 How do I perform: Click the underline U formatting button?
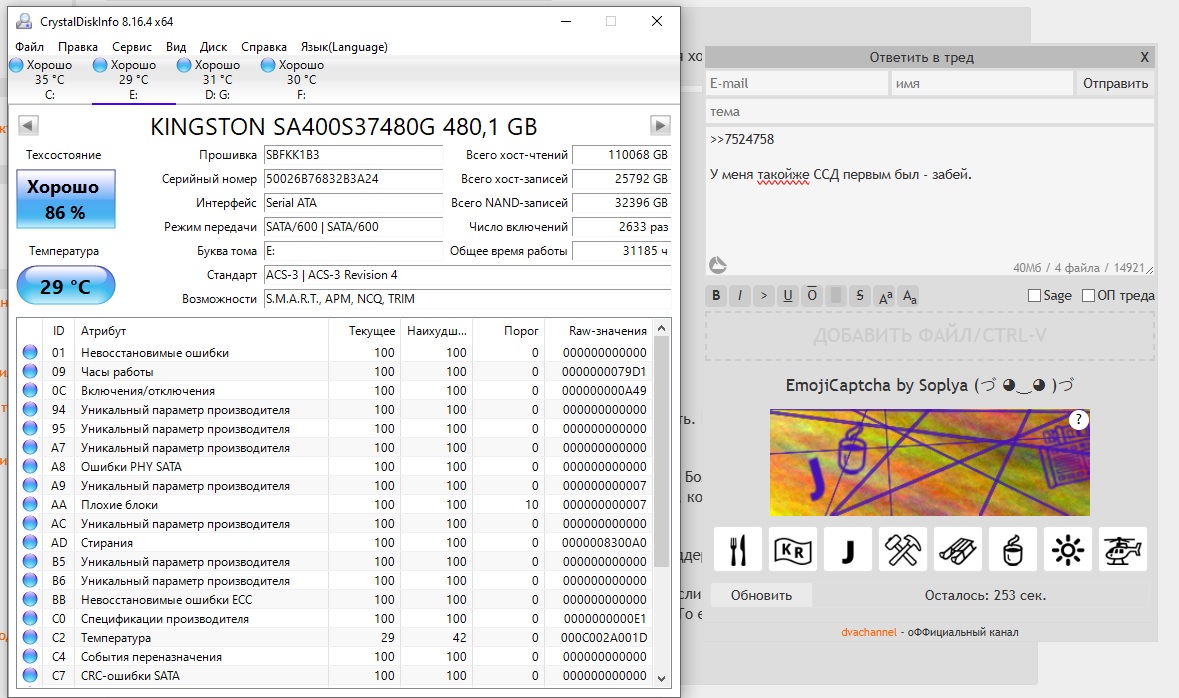[x=788, y=295]
